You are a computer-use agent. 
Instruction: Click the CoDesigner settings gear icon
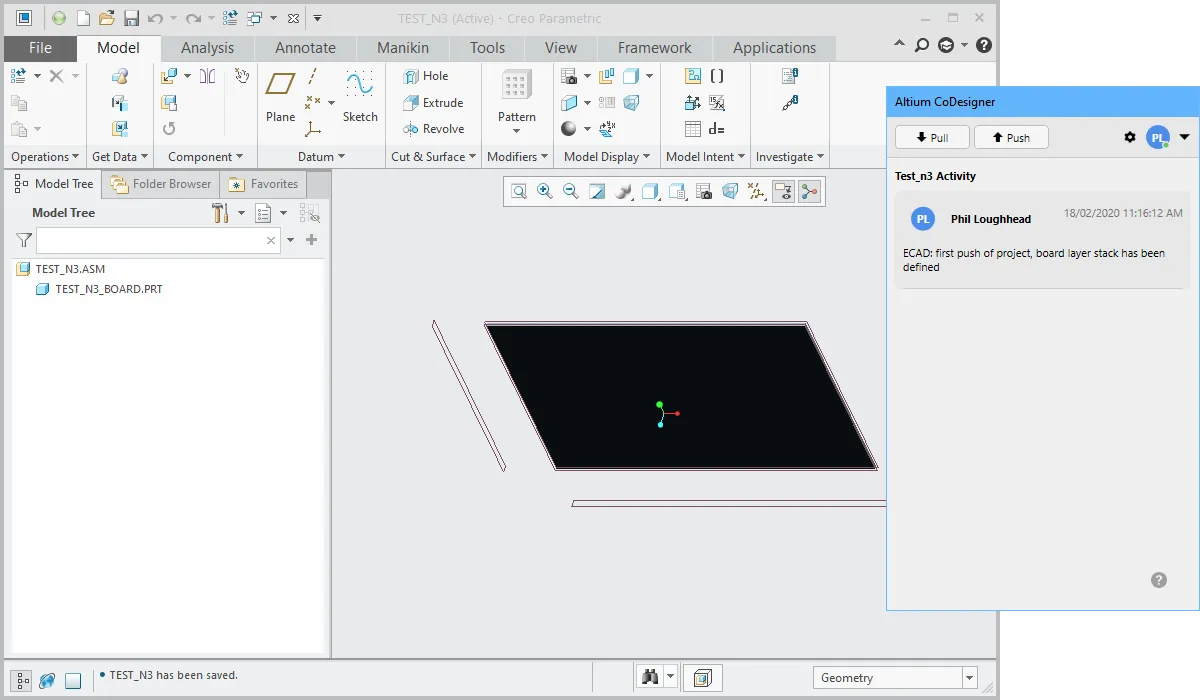(x=1130, y=138)
